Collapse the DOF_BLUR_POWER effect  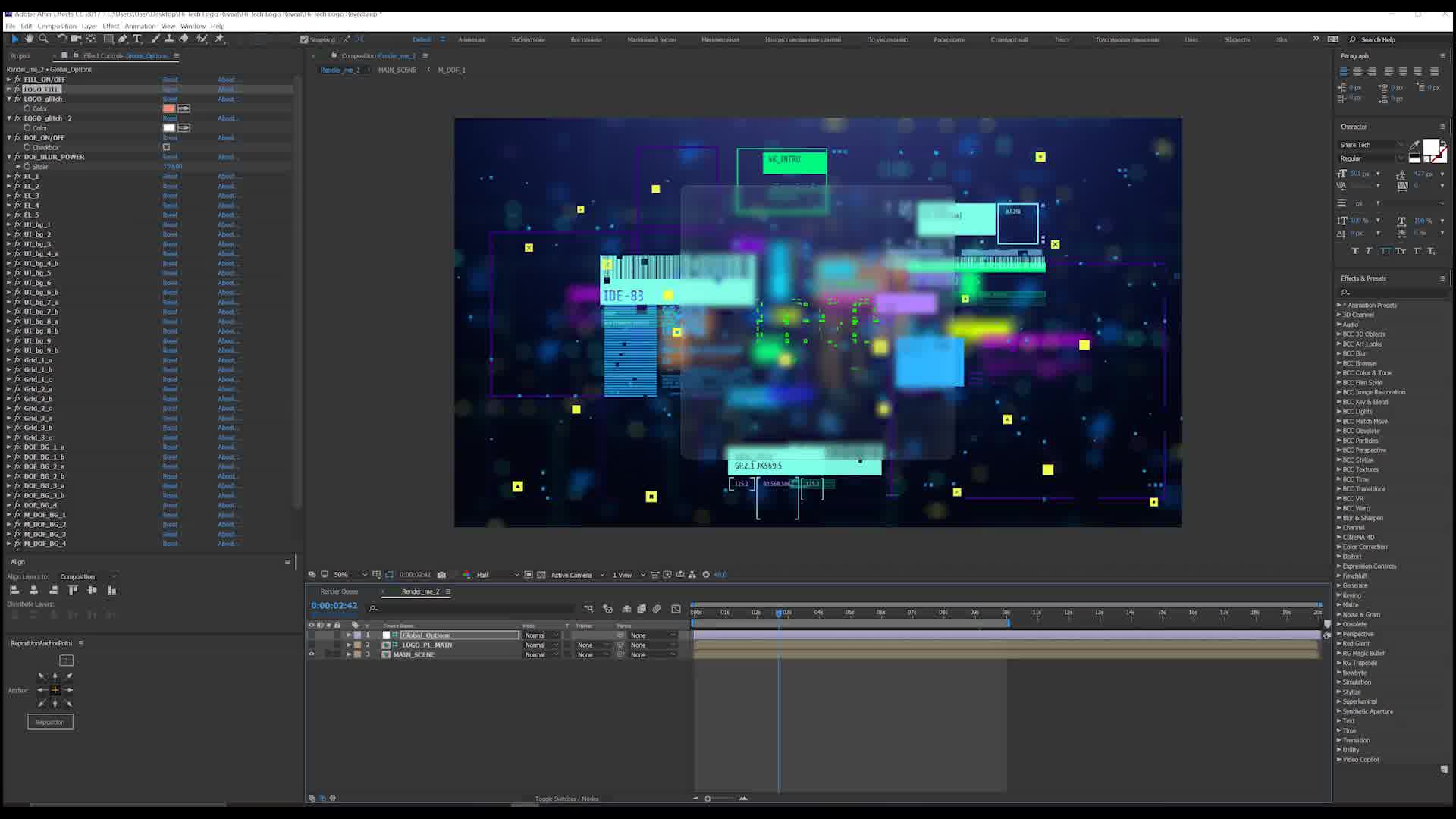9,157
